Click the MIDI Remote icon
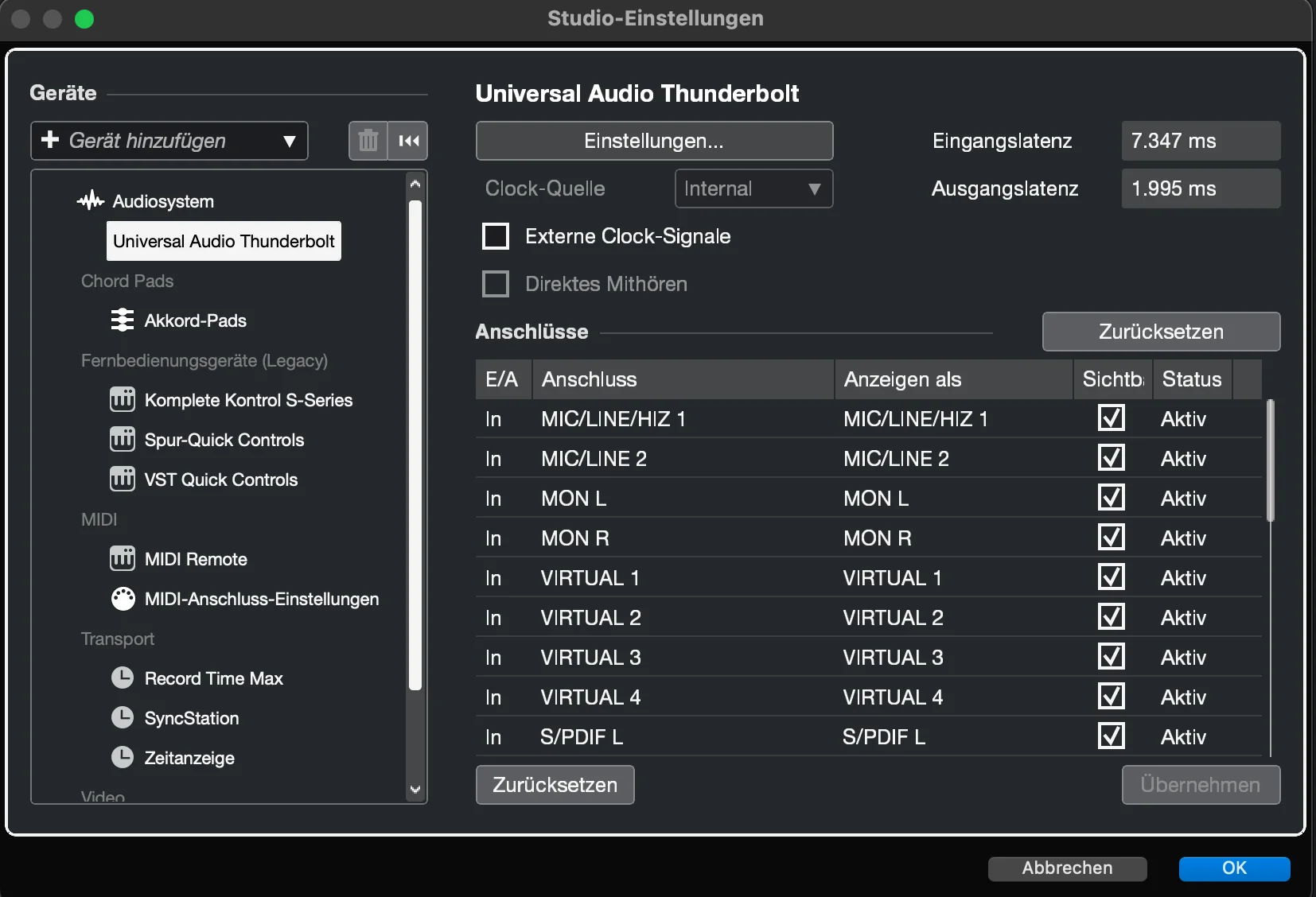Screen dimensions: 1316x897 122,558
